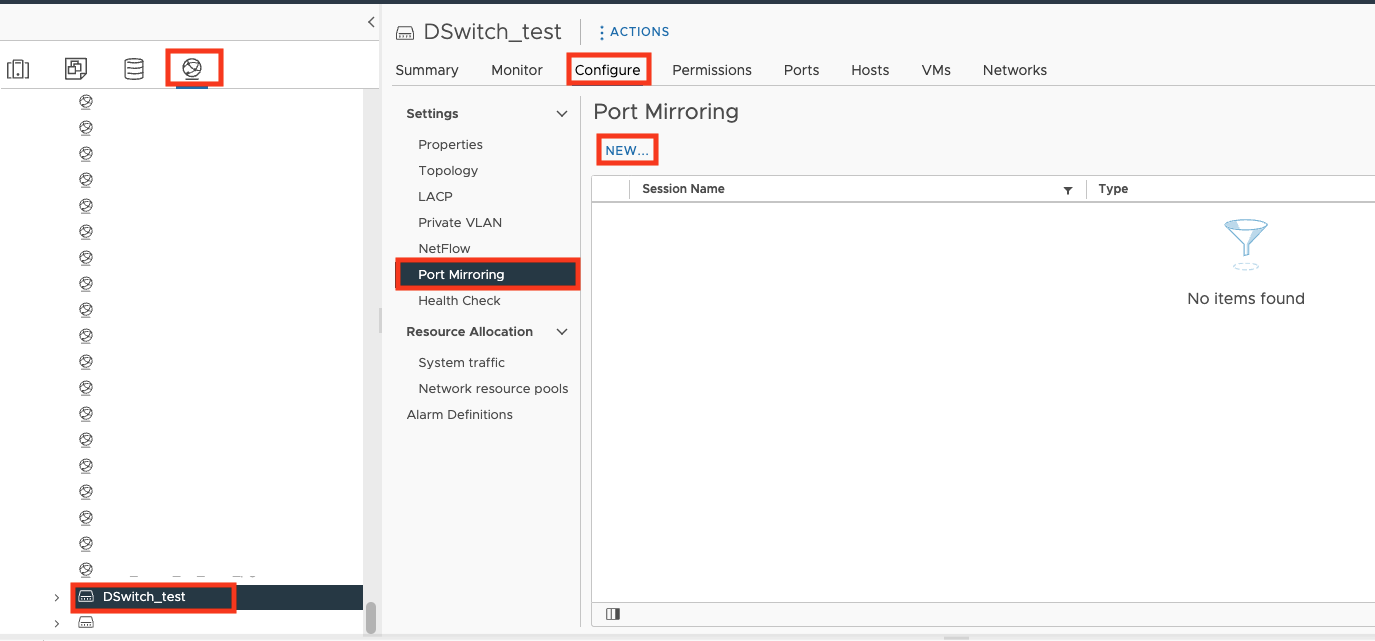Collapse the left navigation pane
1375x641 pixels.
pos(371,21)
